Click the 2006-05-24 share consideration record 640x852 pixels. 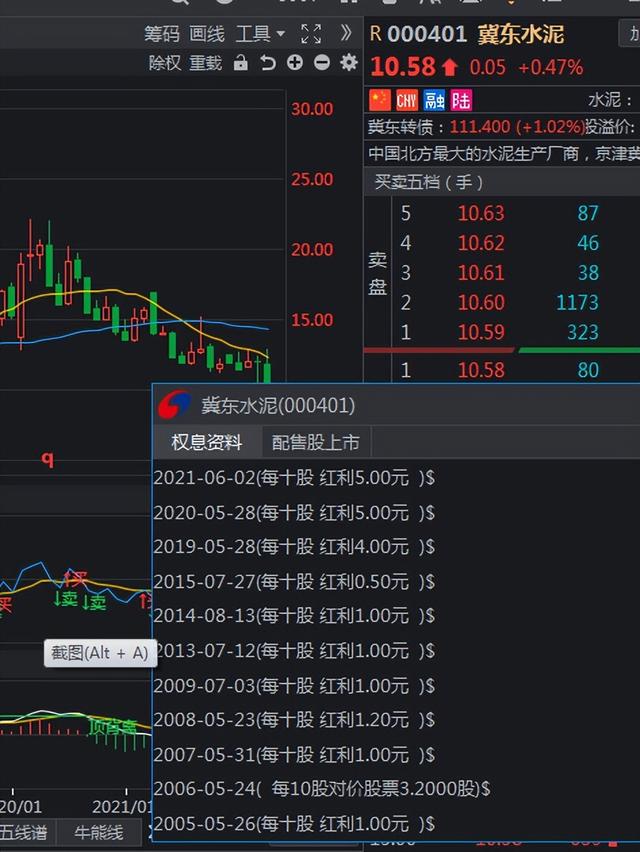tap(322, 788)
